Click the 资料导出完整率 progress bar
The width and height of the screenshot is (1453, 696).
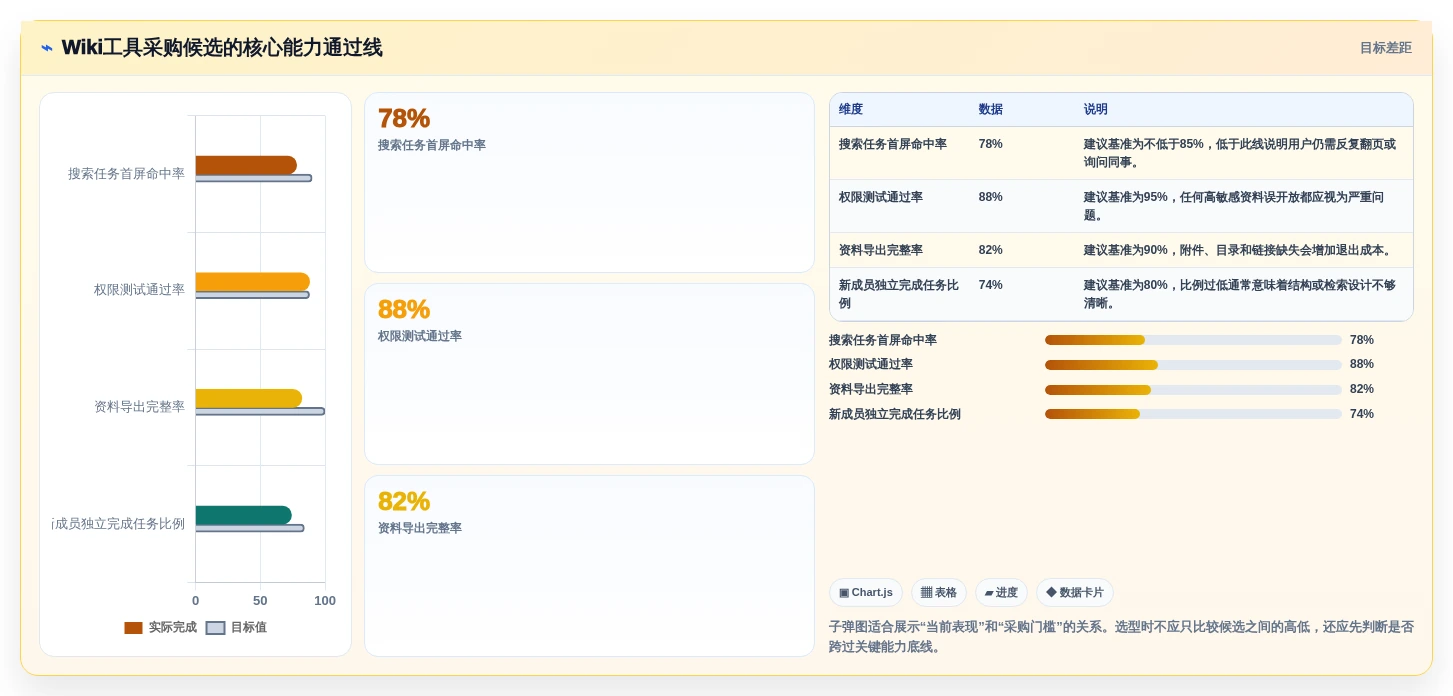coord(1193,389)
